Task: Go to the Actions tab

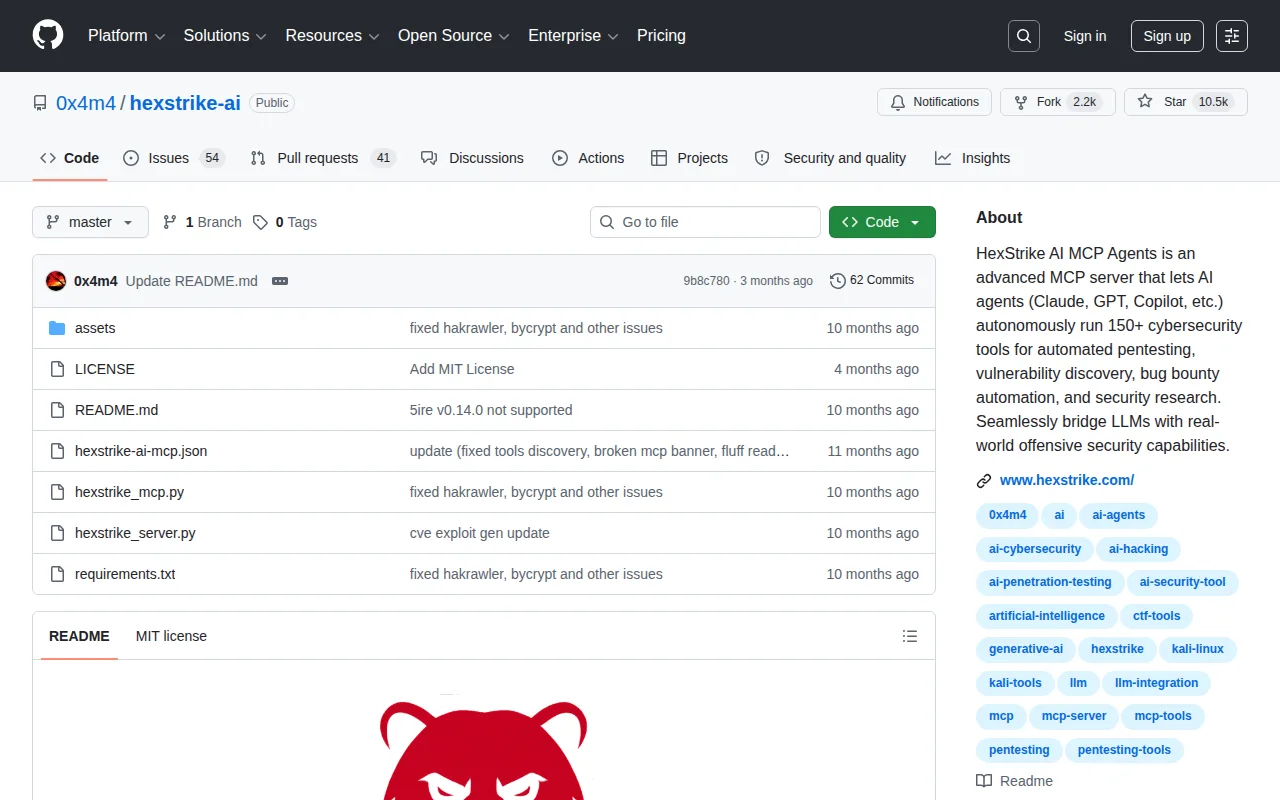Action: [x=588, y=158]
